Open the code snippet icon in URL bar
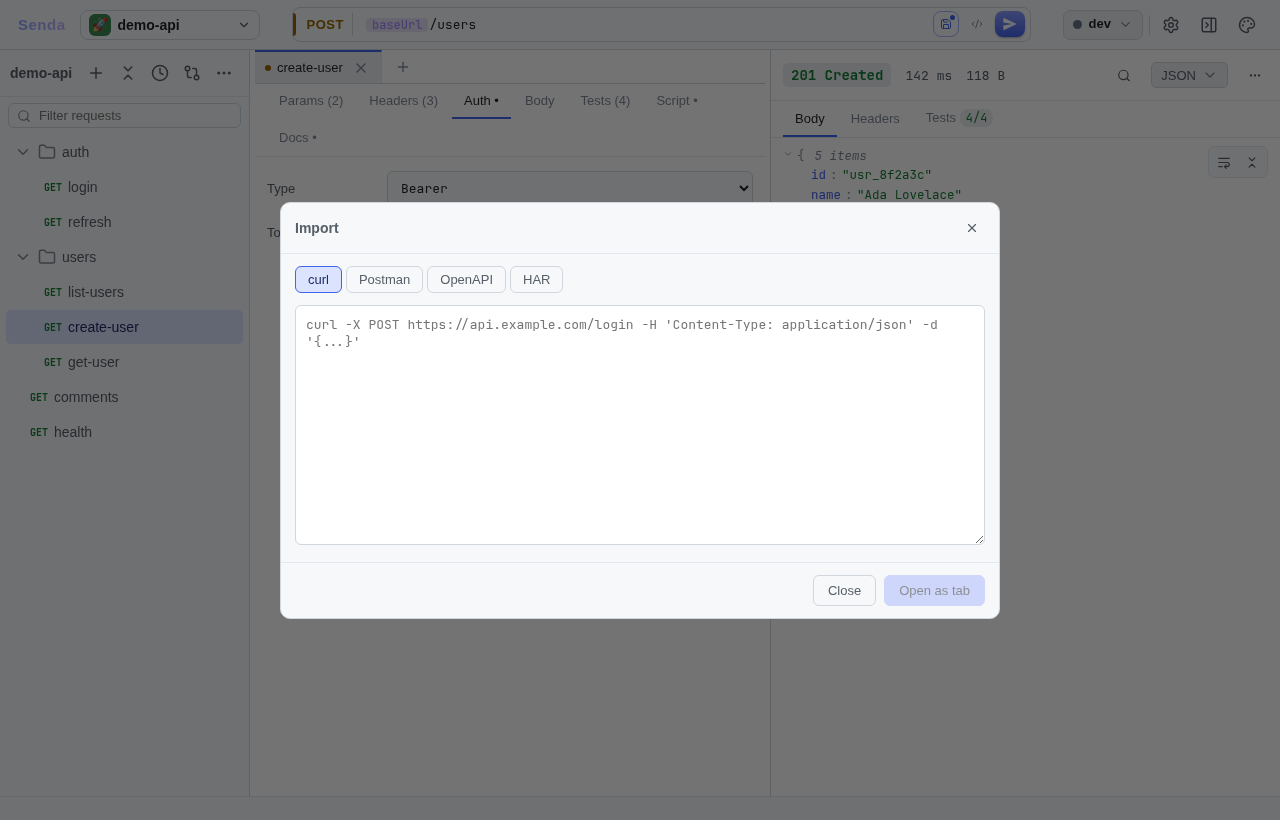The width and height of the screenshot is (1280, 820). point(977,24)
